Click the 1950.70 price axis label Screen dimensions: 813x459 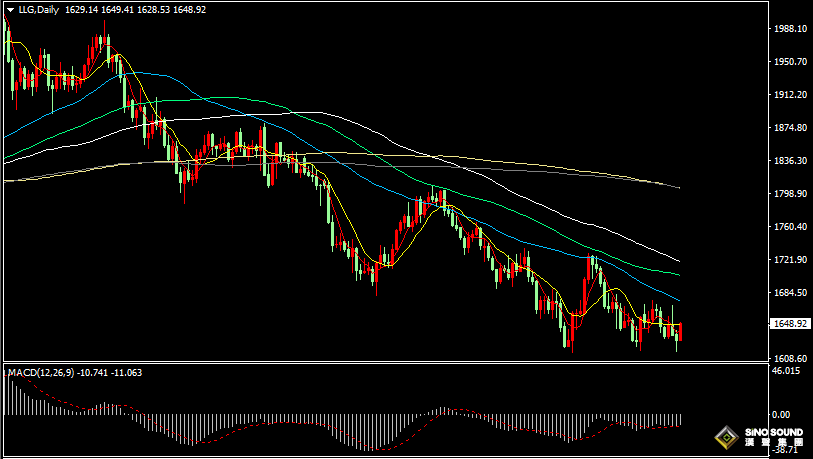pos(789,62)
